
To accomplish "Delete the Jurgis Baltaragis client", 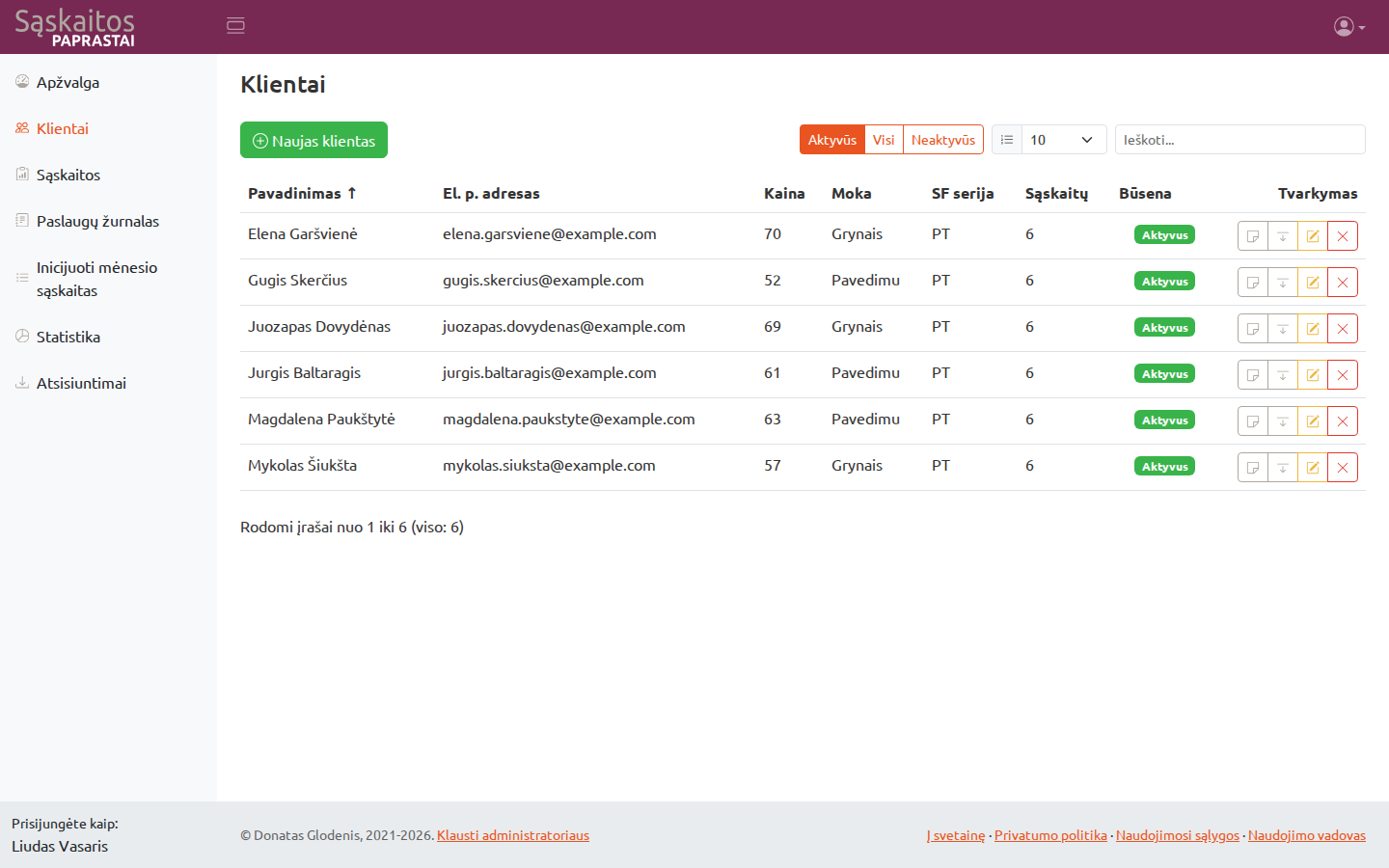I will pos(1343,375).
